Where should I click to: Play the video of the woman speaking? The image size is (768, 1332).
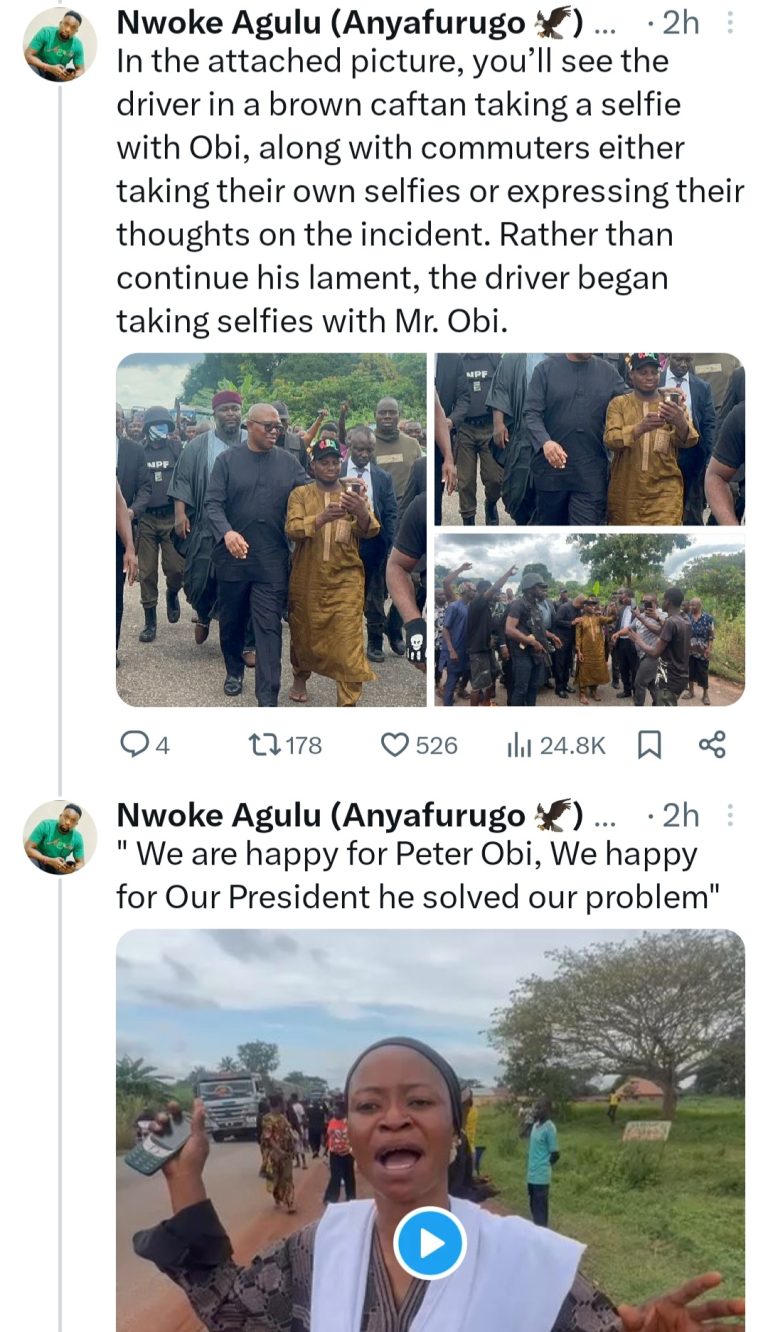(x=429, y=1243)
